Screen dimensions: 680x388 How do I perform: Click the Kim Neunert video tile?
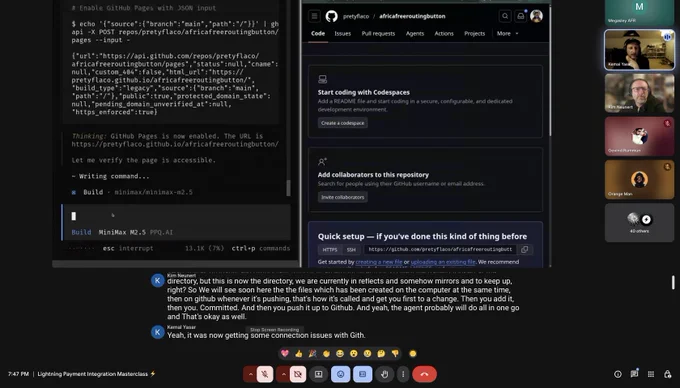point(640,93)
